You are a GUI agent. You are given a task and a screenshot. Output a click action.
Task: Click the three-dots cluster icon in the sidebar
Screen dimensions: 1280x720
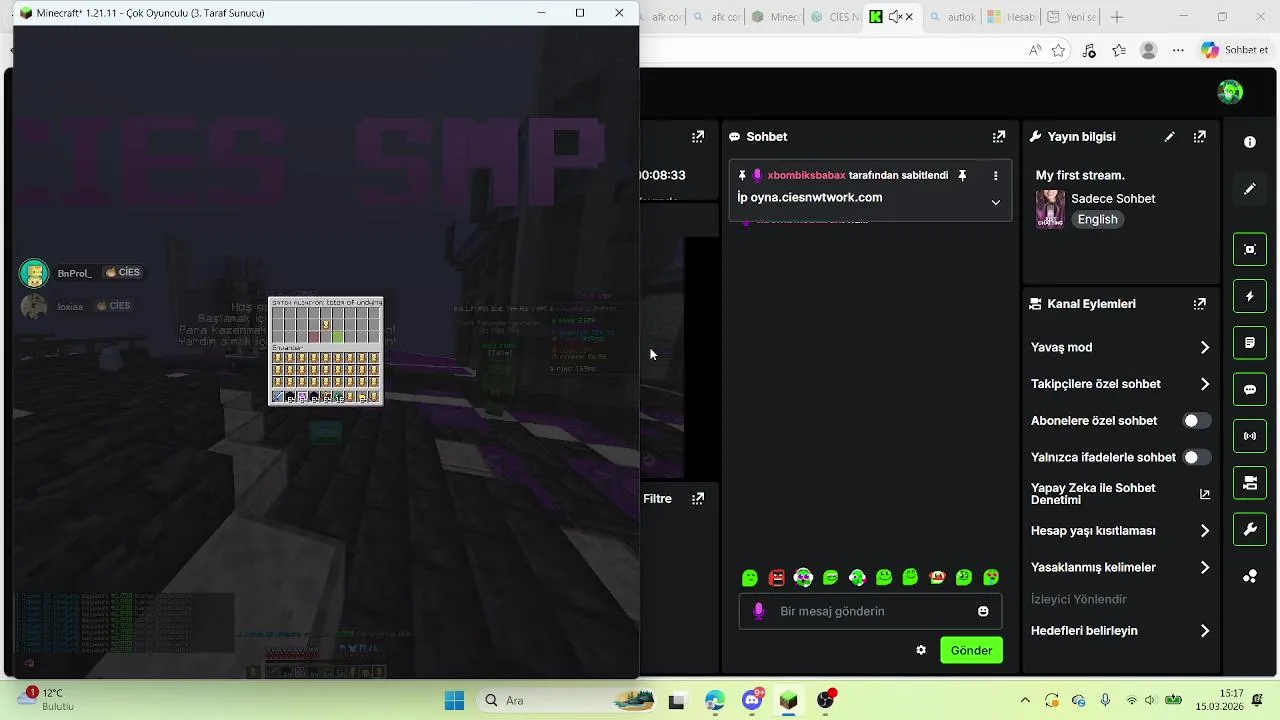[x=1250, y=576]
